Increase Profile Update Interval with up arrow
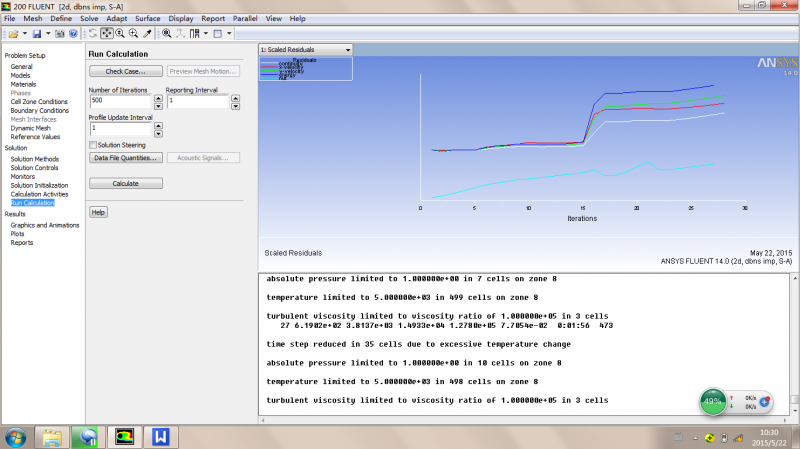This screenshot has width=800, height=449. coord(158,126)
